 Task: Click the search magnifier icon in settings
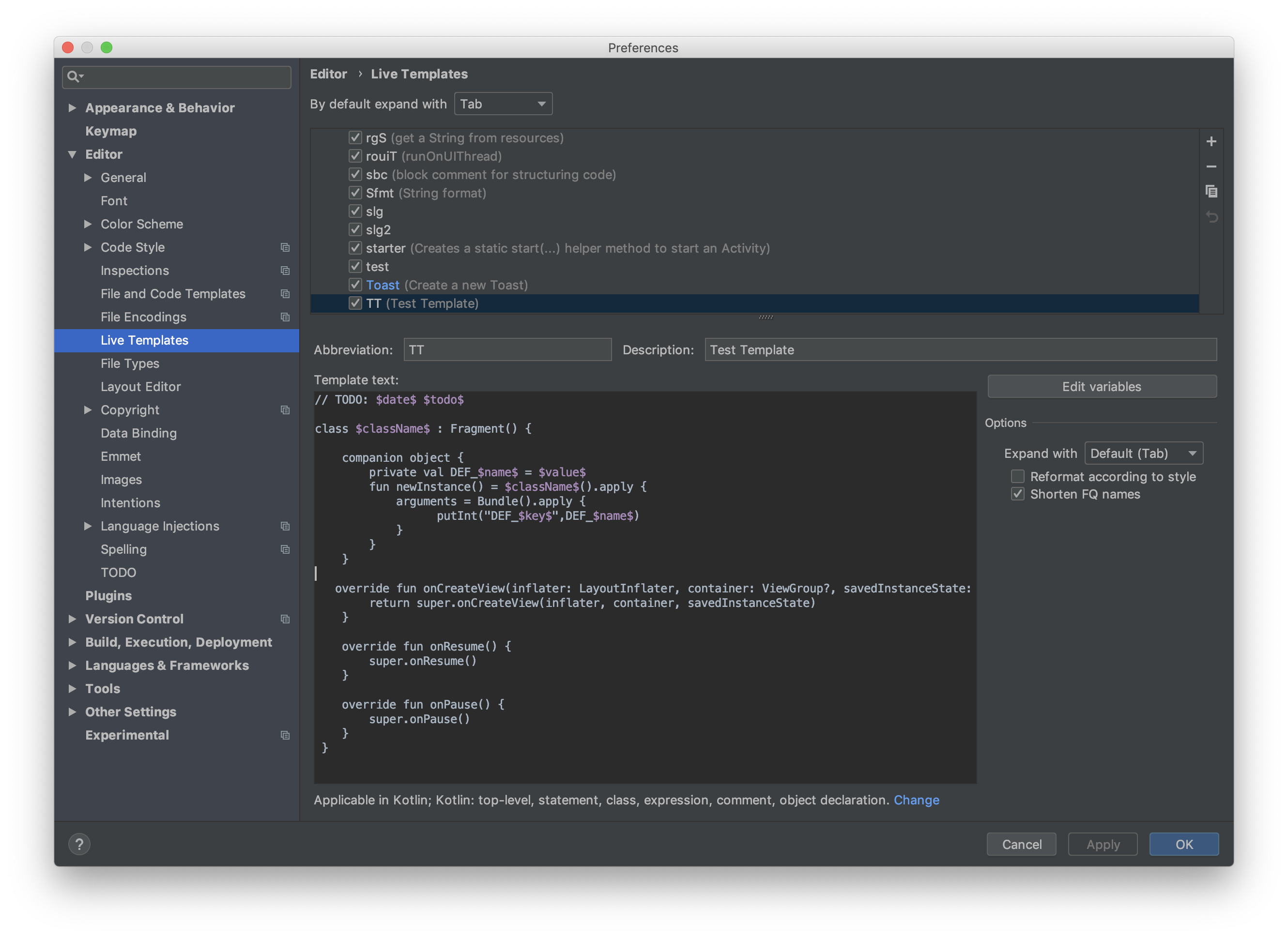(x=73, y=76)
